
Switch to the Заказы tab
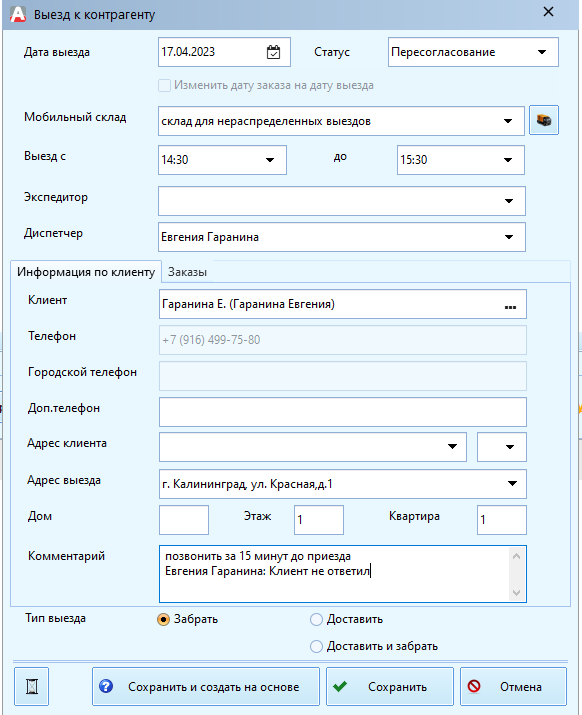click(187, 272)
